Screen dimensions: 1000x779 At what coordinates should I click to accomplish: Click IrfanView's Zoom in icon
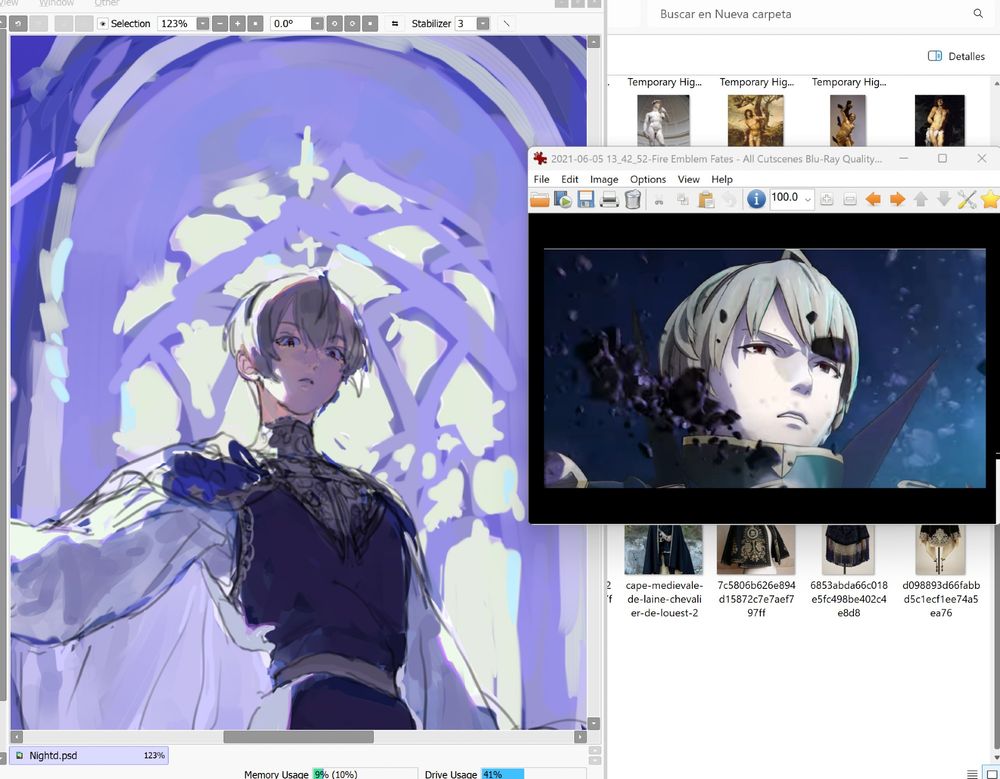click(827, 200)
